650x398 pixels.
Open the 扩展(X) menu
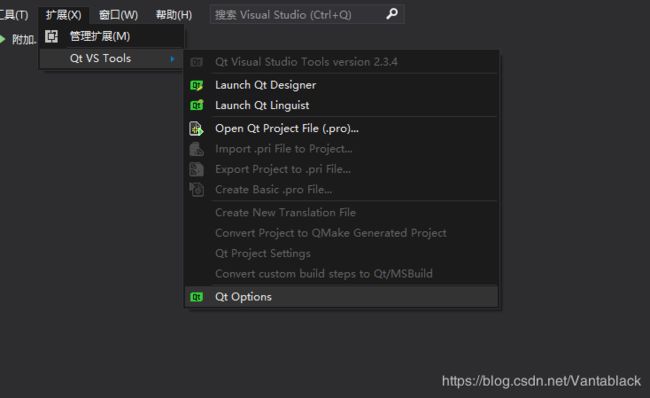[x=63, y=15]
